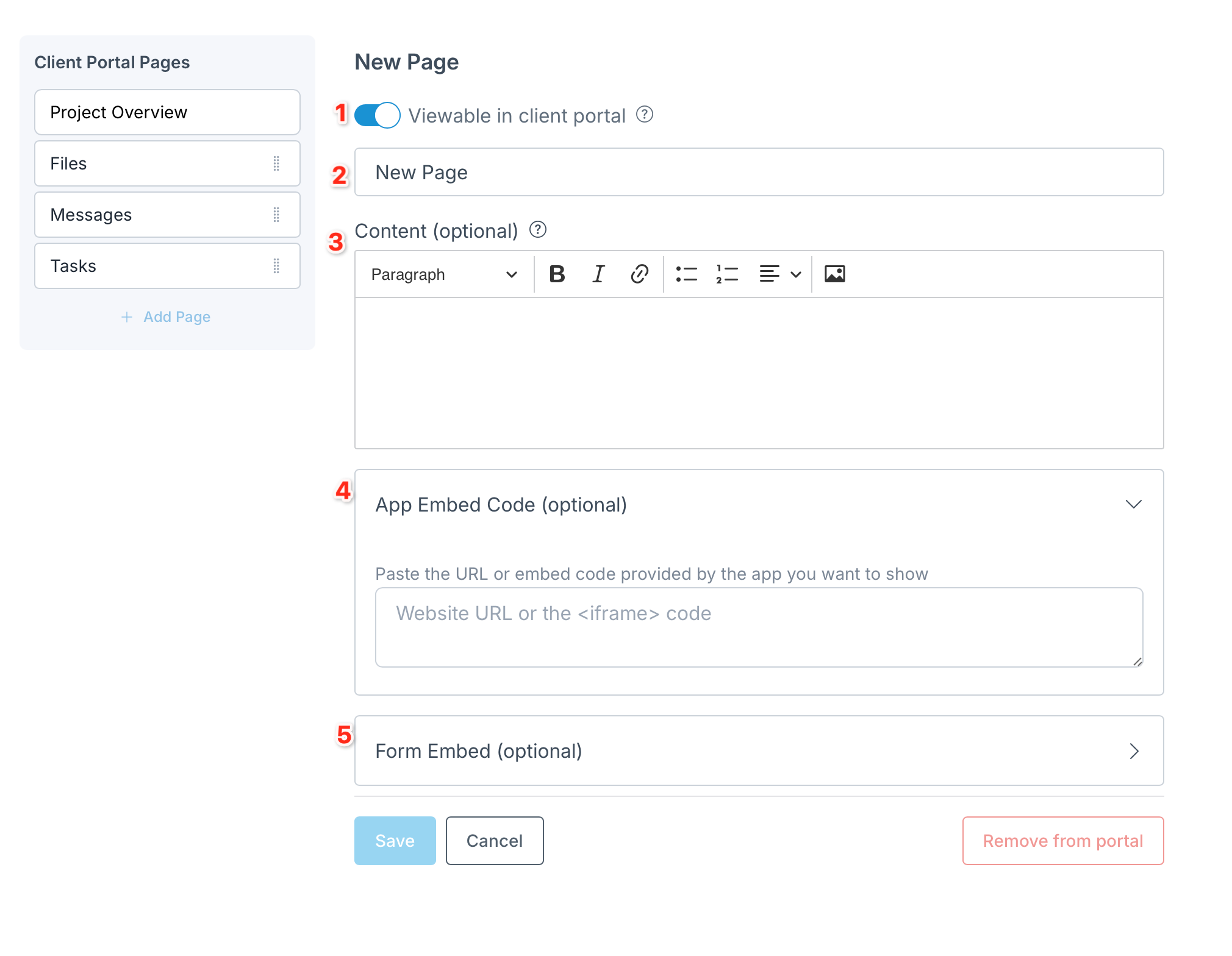Screen dimensions: 1232x956
Task: Click the Add Page link
Action: point(166,317)
